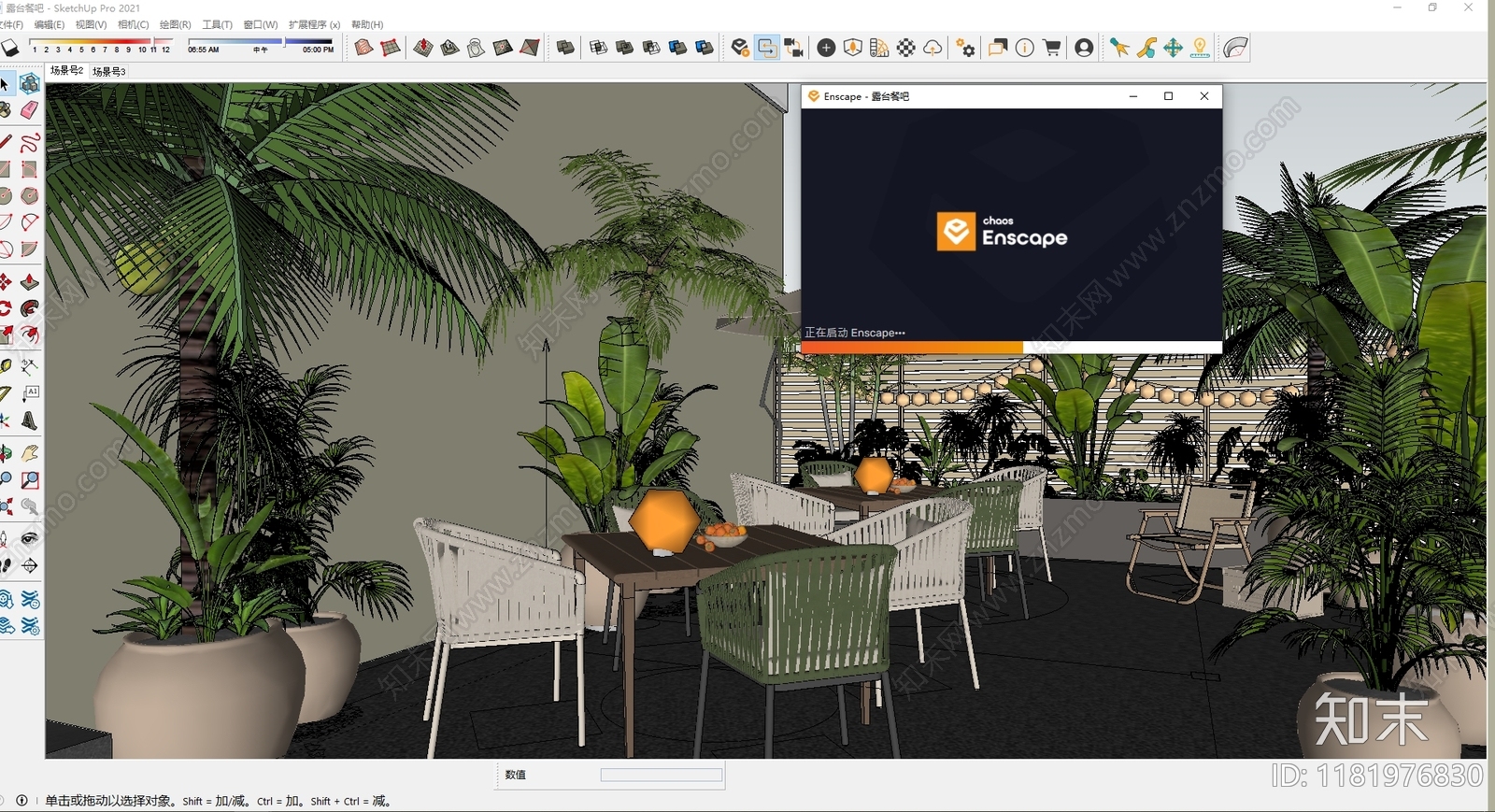Click the Union solids tool
Screen dimensions: 1495x812
pos(625,48)
